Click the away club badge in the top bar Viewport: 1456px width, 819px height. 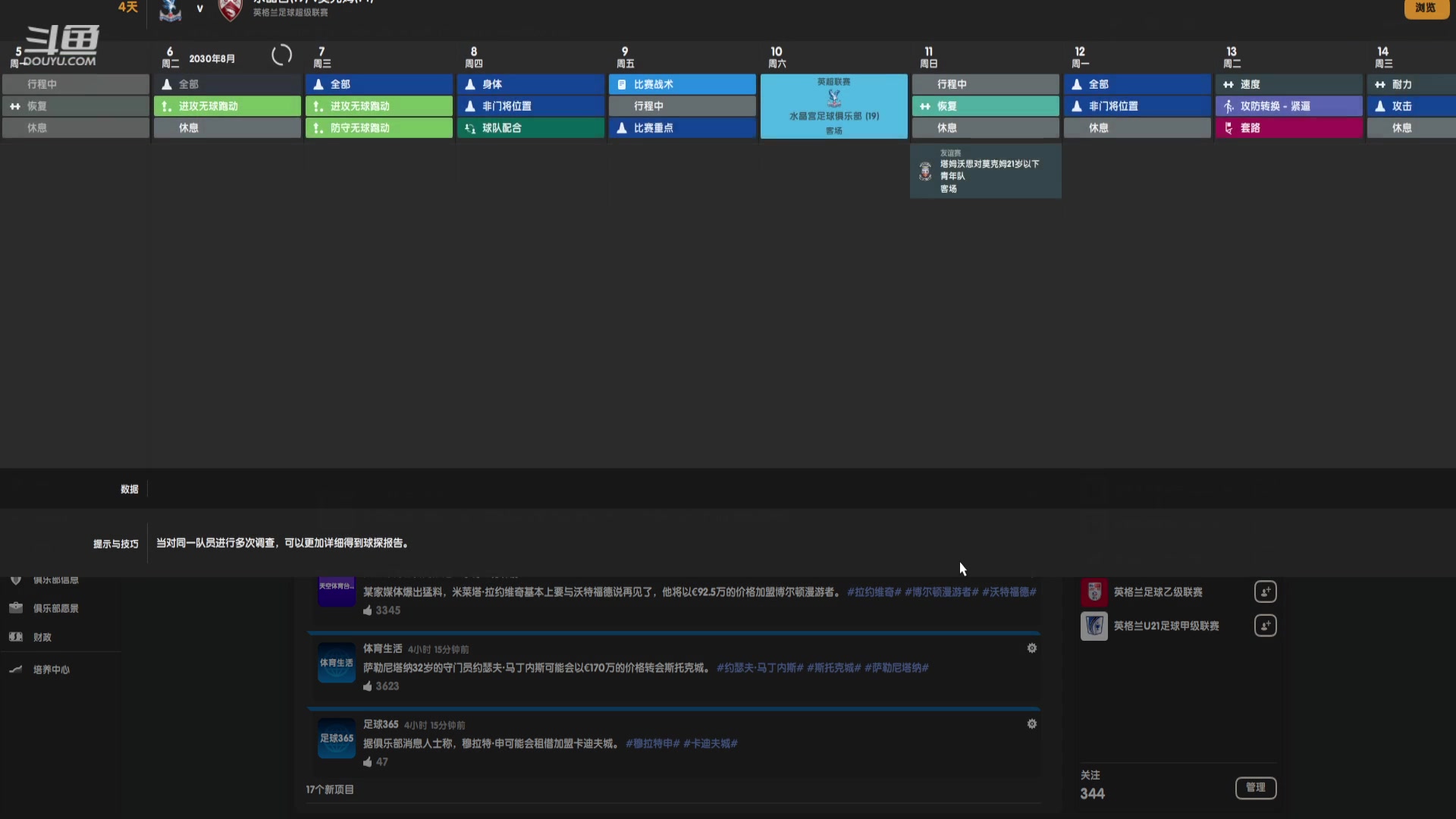230,10
